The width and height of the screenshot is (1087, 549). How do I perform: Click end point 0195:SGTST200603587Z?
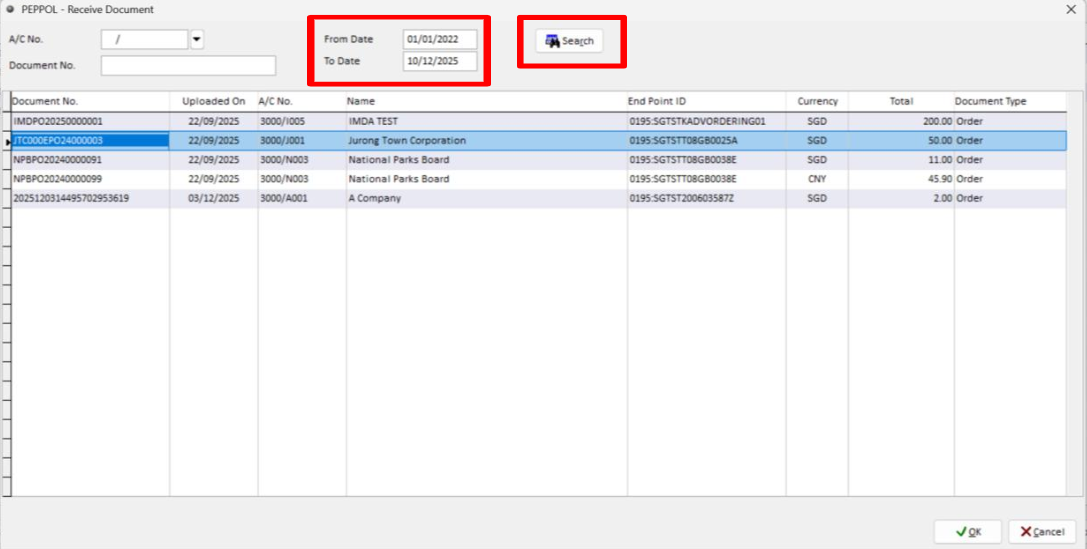pos(706,198)
